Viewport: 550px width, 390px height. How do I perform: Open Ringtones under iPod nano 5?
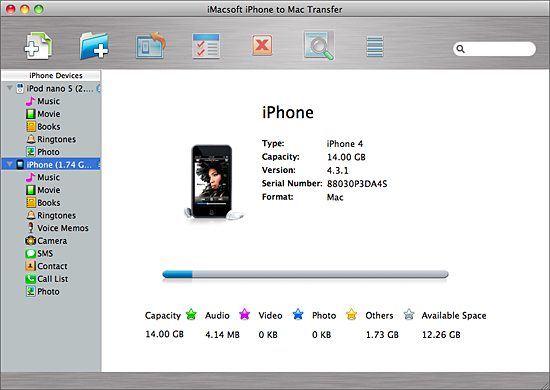tap(51, 139)
